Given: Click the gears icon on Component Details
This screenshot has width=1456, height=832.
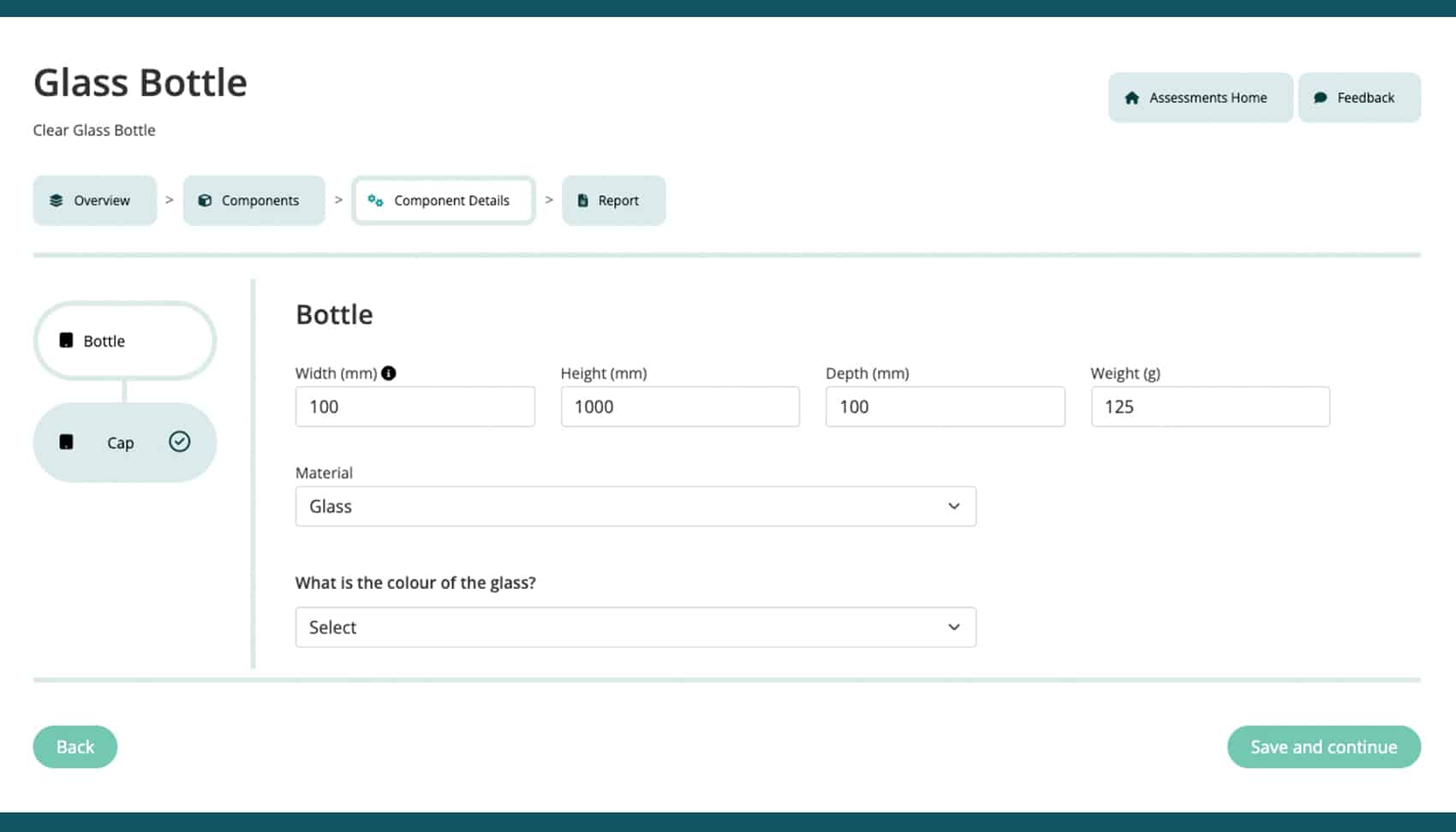Looking at the screenshot, I should click(x=375, y=200).
